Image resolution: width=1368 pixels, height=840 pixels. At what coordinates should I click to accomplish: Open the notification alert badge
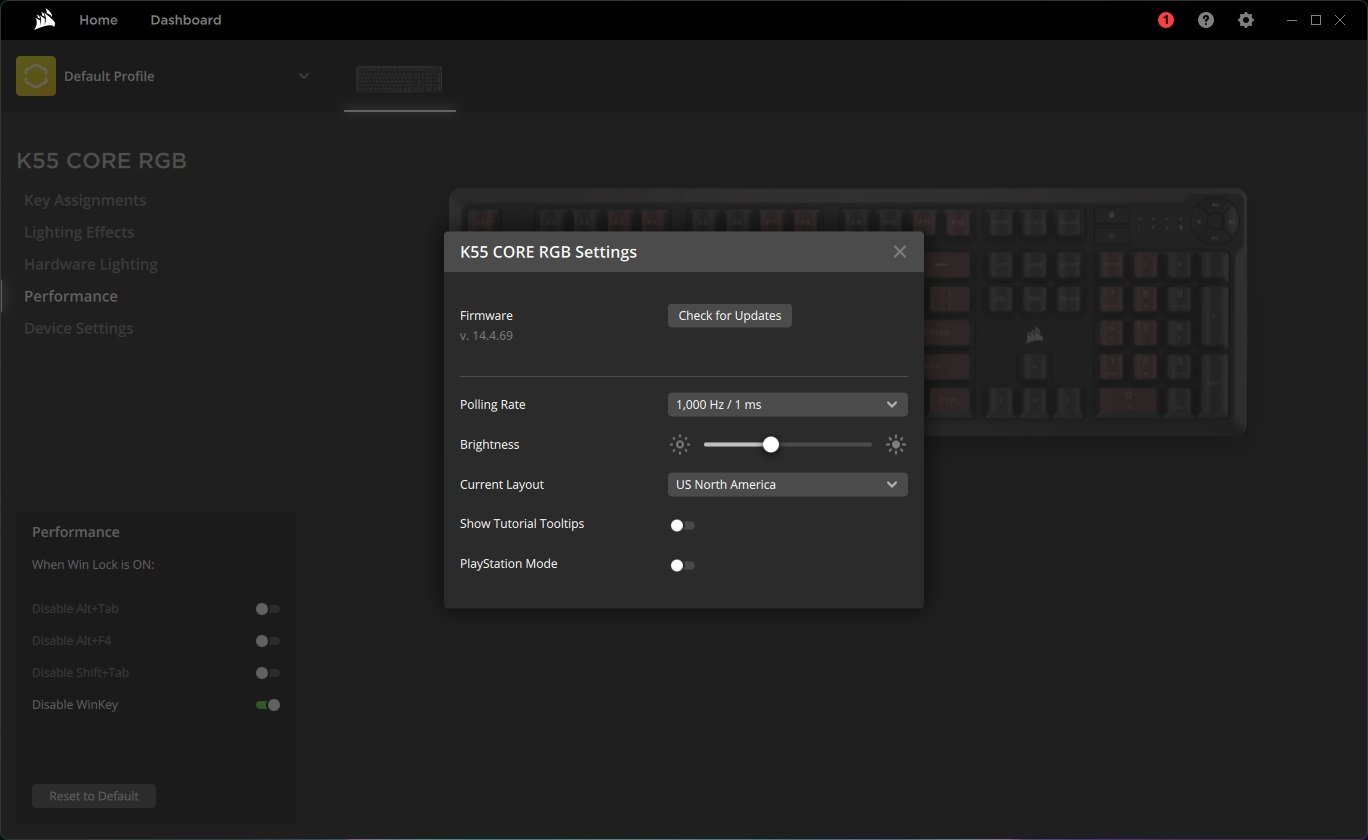[1166, 20]
